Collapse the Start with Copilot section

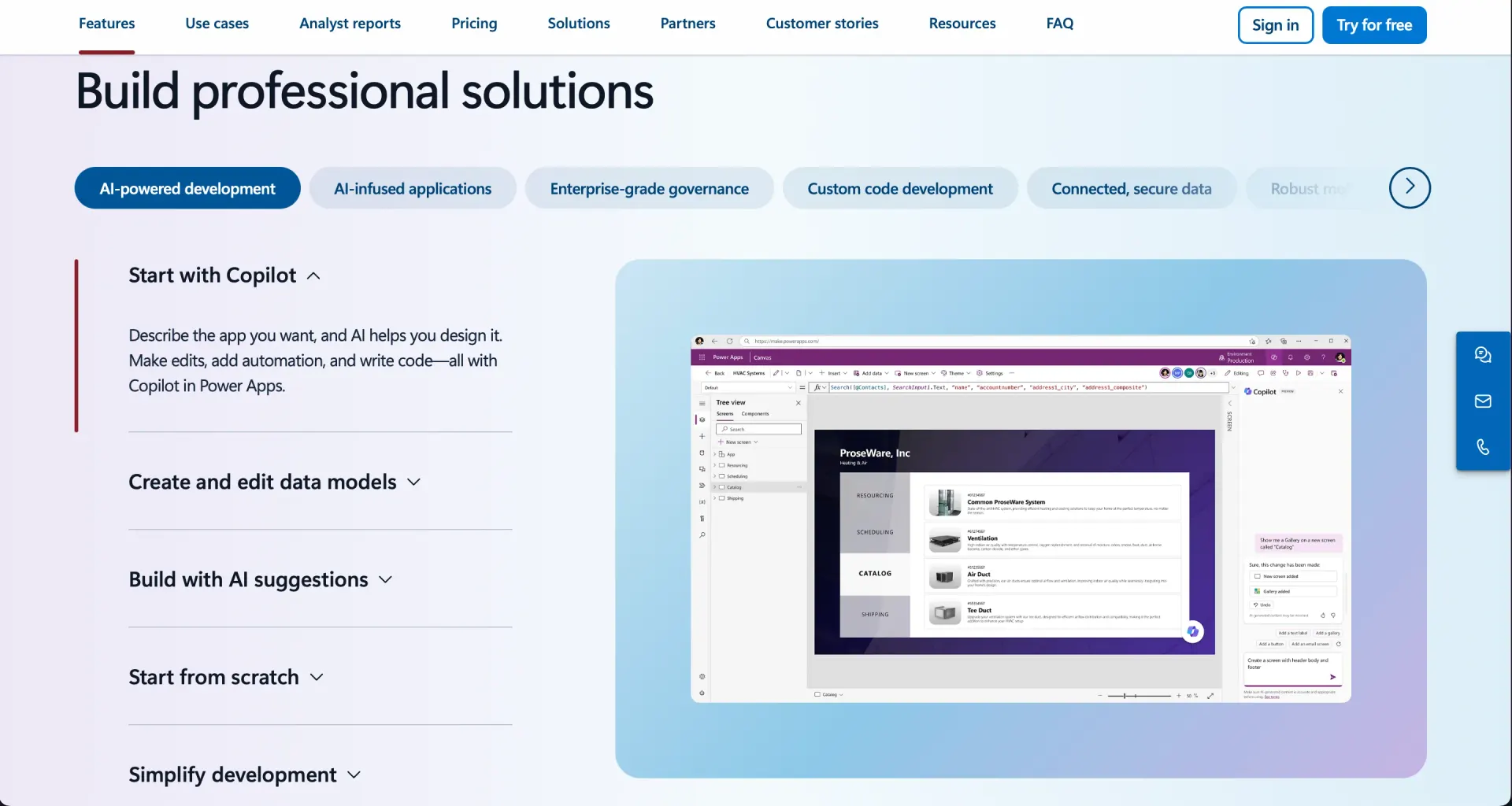click(x=224, y=275)
